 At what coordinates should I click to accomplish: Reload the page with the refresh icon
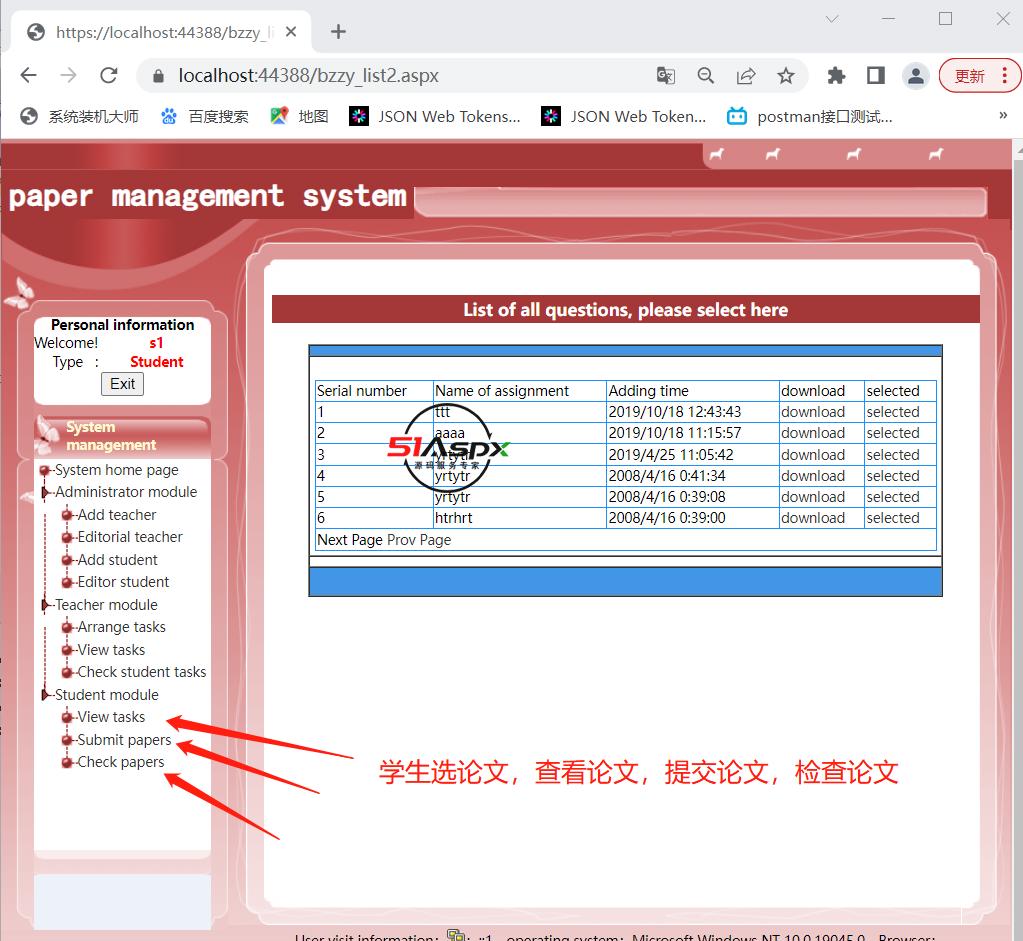(108, 75)
